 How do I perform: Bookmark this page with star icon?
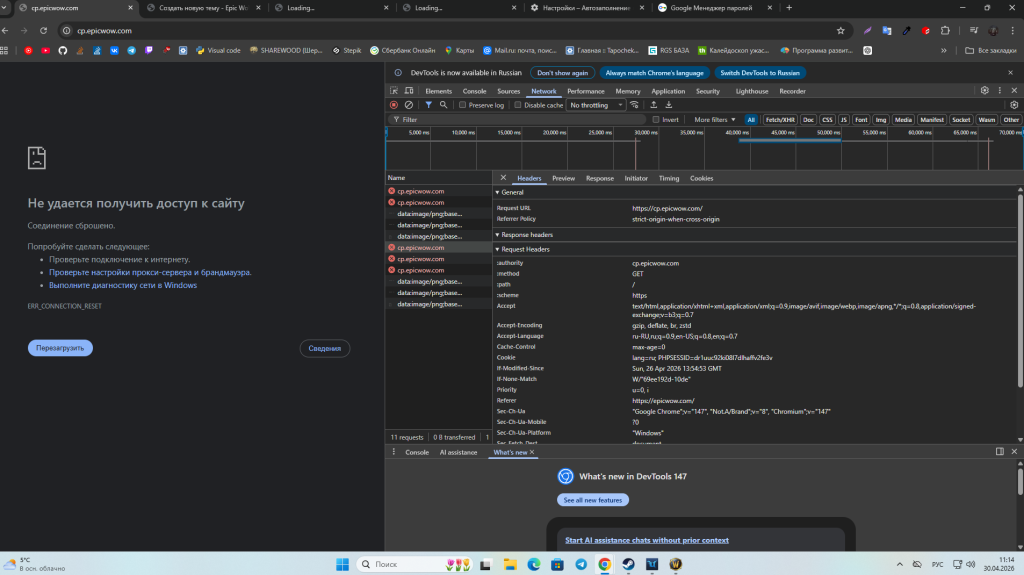coord(840,31)
